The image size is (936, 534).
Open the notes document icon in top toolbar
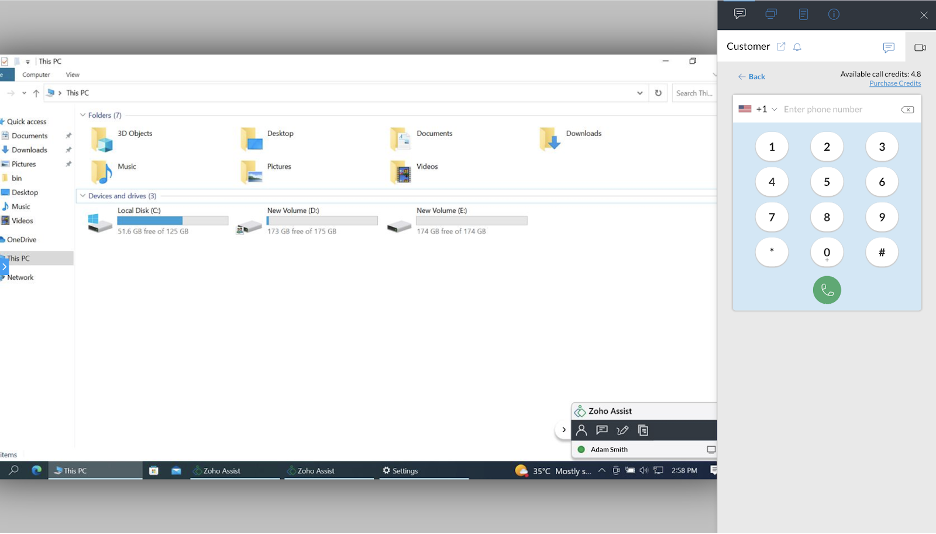803,14
